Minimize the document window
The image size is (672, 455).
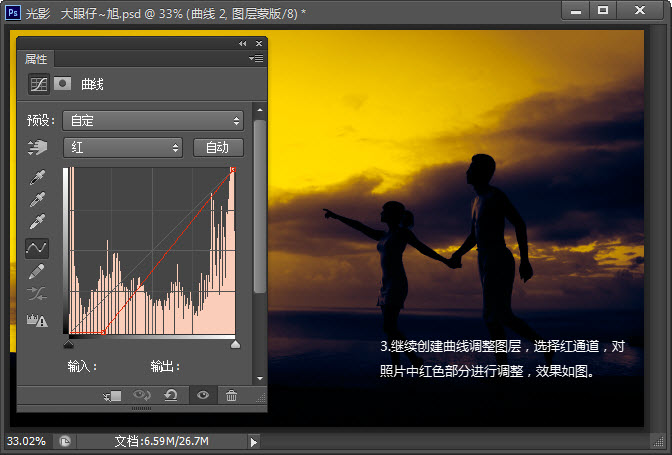pyautogui.click(x=576, y=11)
